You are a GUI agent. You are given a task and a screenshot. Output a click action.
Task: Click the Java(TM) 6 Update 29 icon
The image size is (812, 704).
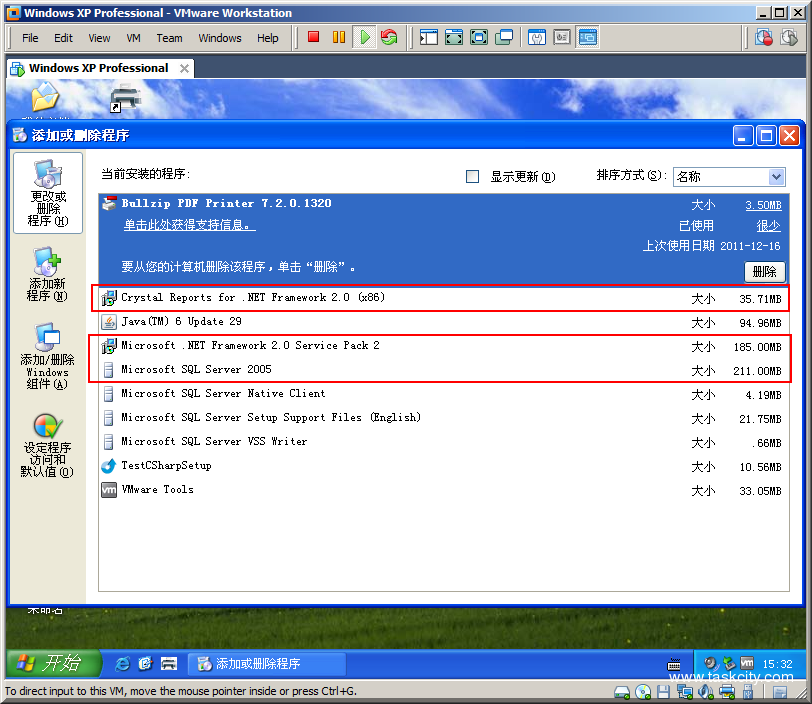coord(109,322)
